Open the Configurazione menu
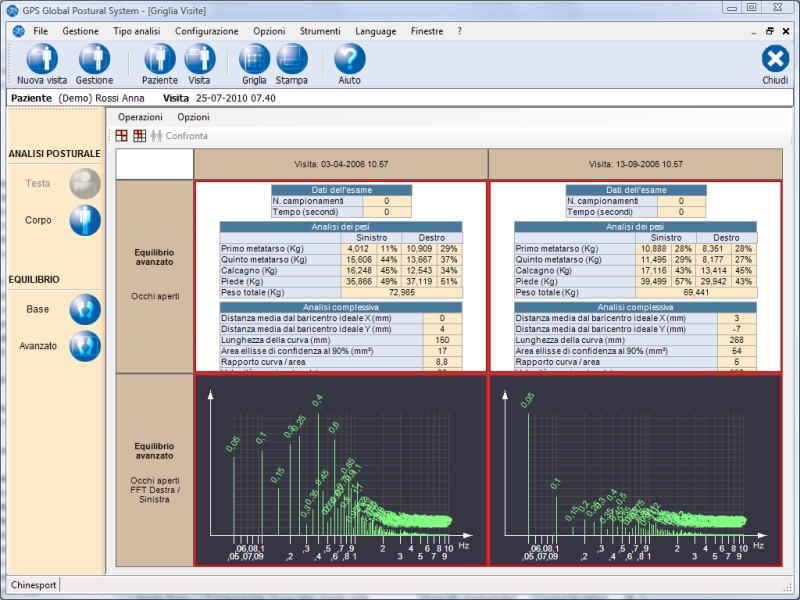800x600 pixels. point(207,31)
